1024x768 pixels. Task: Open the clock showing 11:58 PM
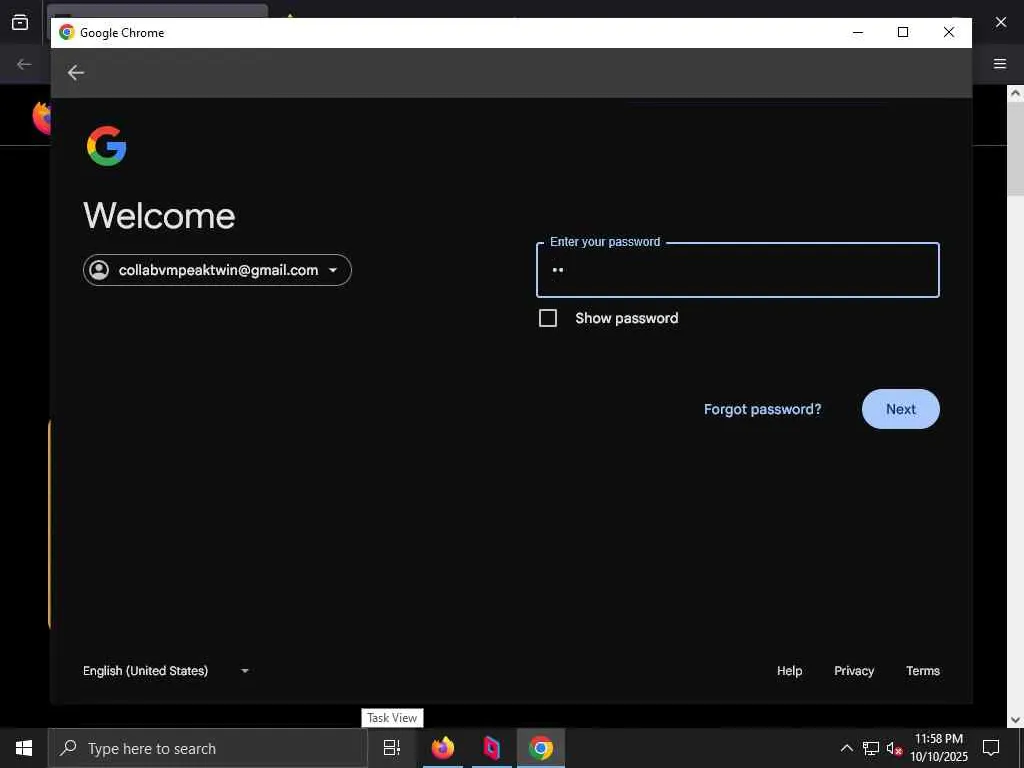(938, 748)
